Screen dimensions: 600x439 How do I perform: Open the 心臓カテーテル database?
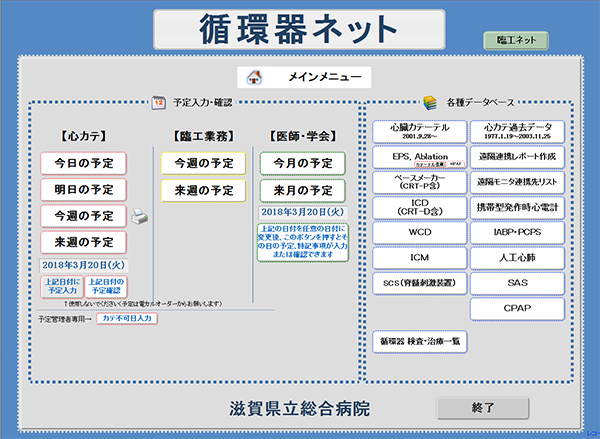tap(414, 132)
